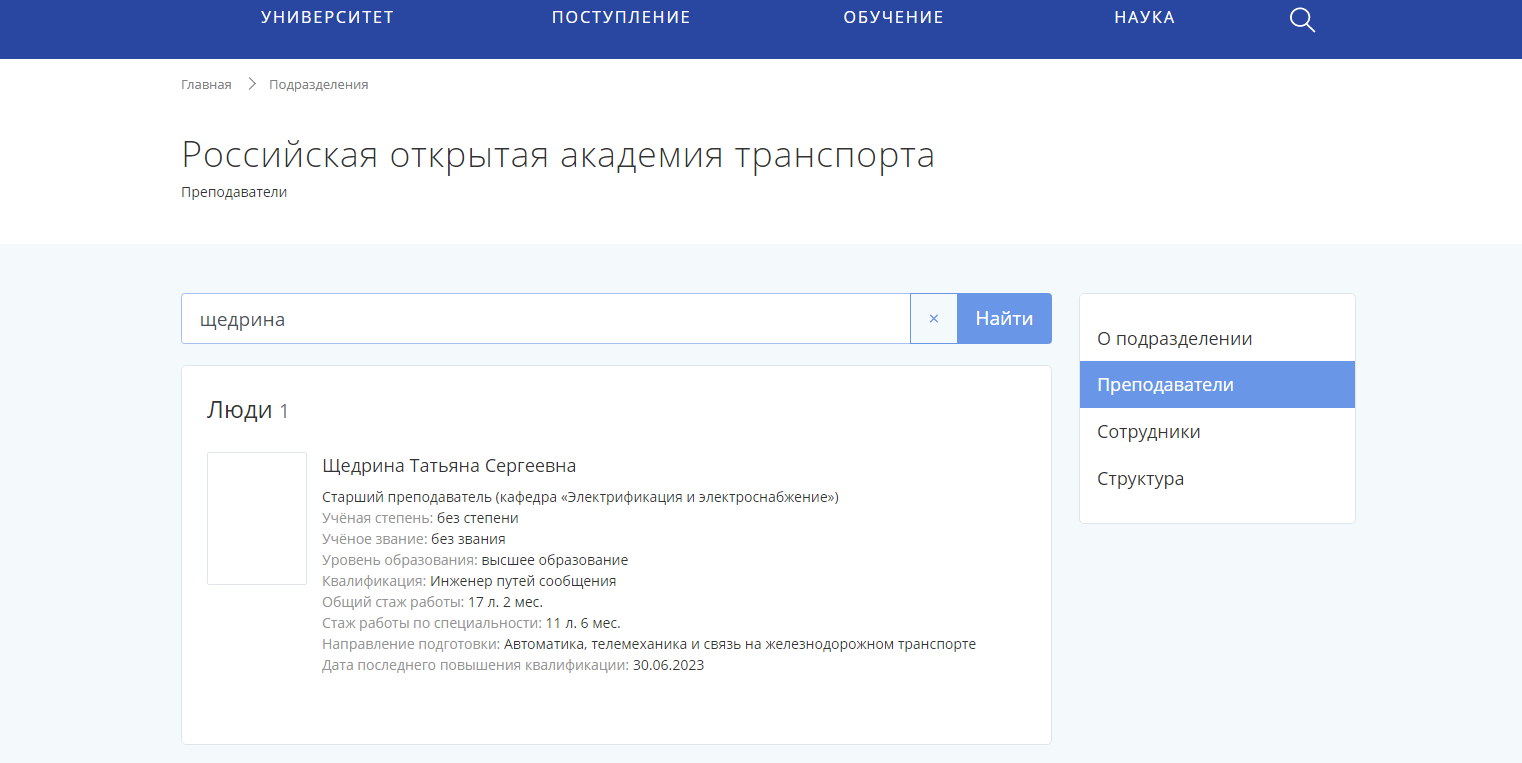Open the НАУКА menu
Image resolution: width=1522 pixels, height=763 pixels.
coord(1145,17)
